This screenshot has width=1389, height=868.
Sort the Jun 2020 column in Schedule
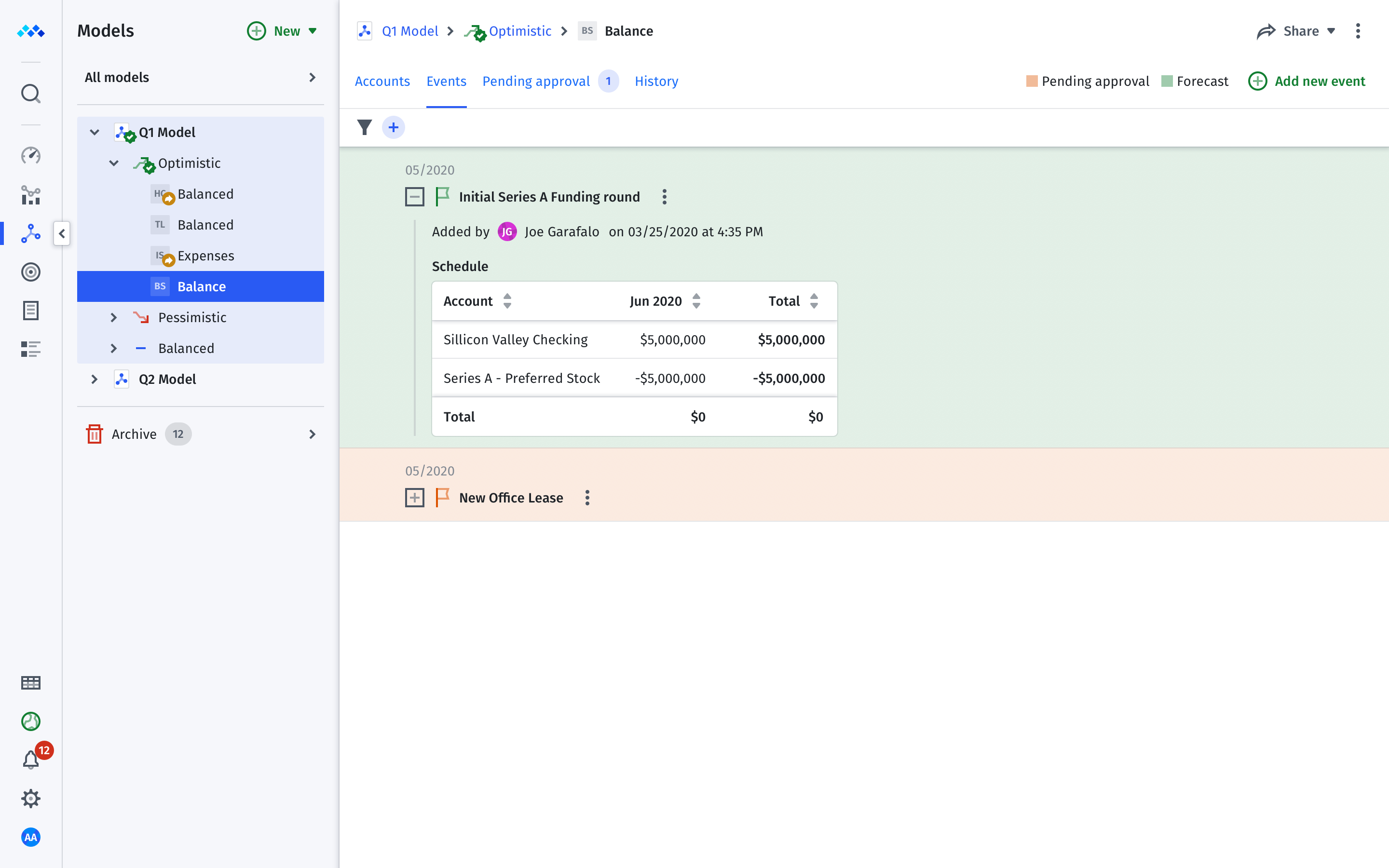696,300
